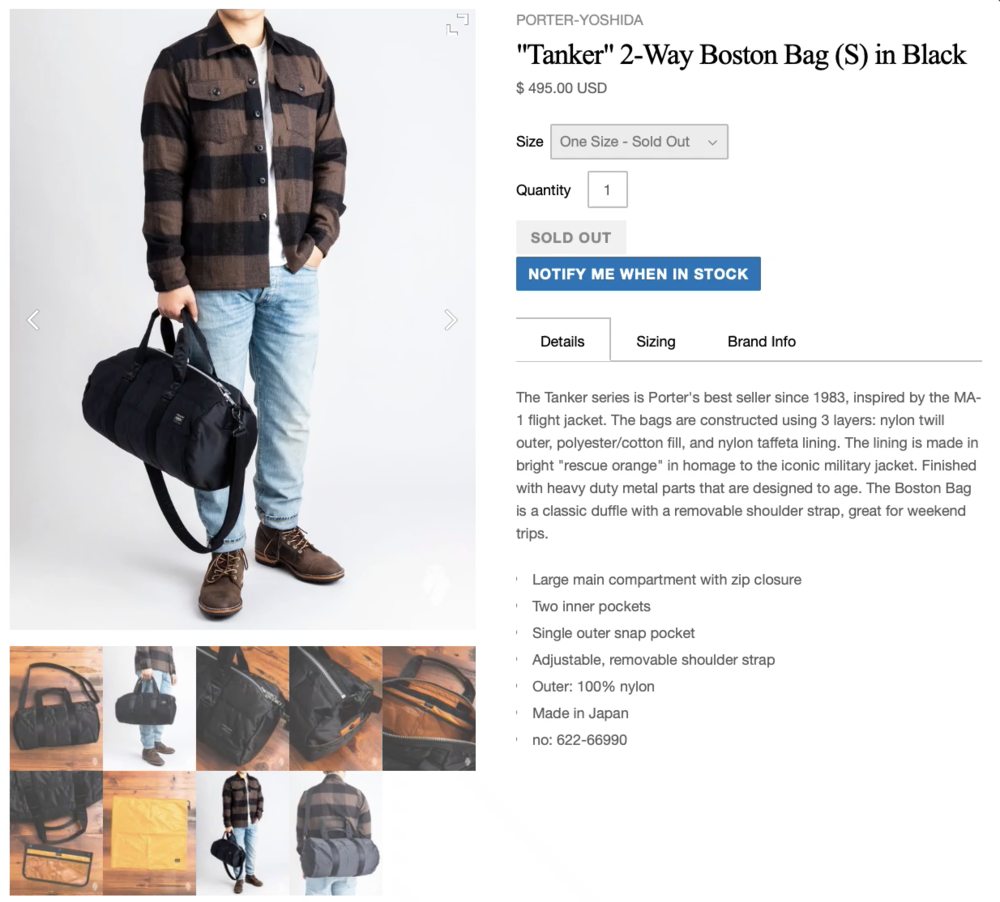The height and width of the screenshot is (902, 1000).
Task: Open the Brand Info tab
Action: click(761, 341)
